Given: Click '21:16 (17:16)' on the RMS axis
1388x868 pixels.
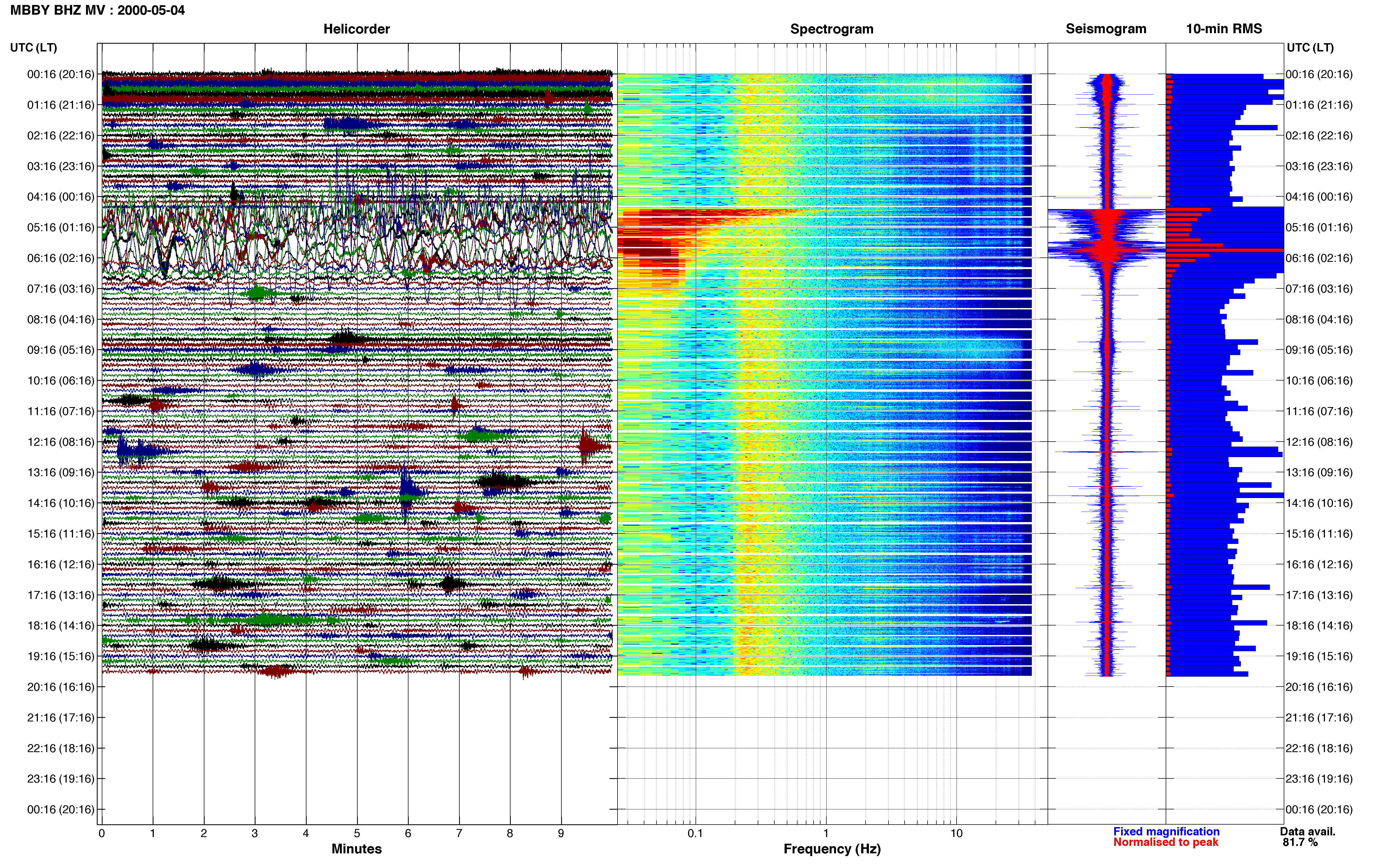Looking at the screenshot, I should pyautogui.click(x=1319, y=717).
